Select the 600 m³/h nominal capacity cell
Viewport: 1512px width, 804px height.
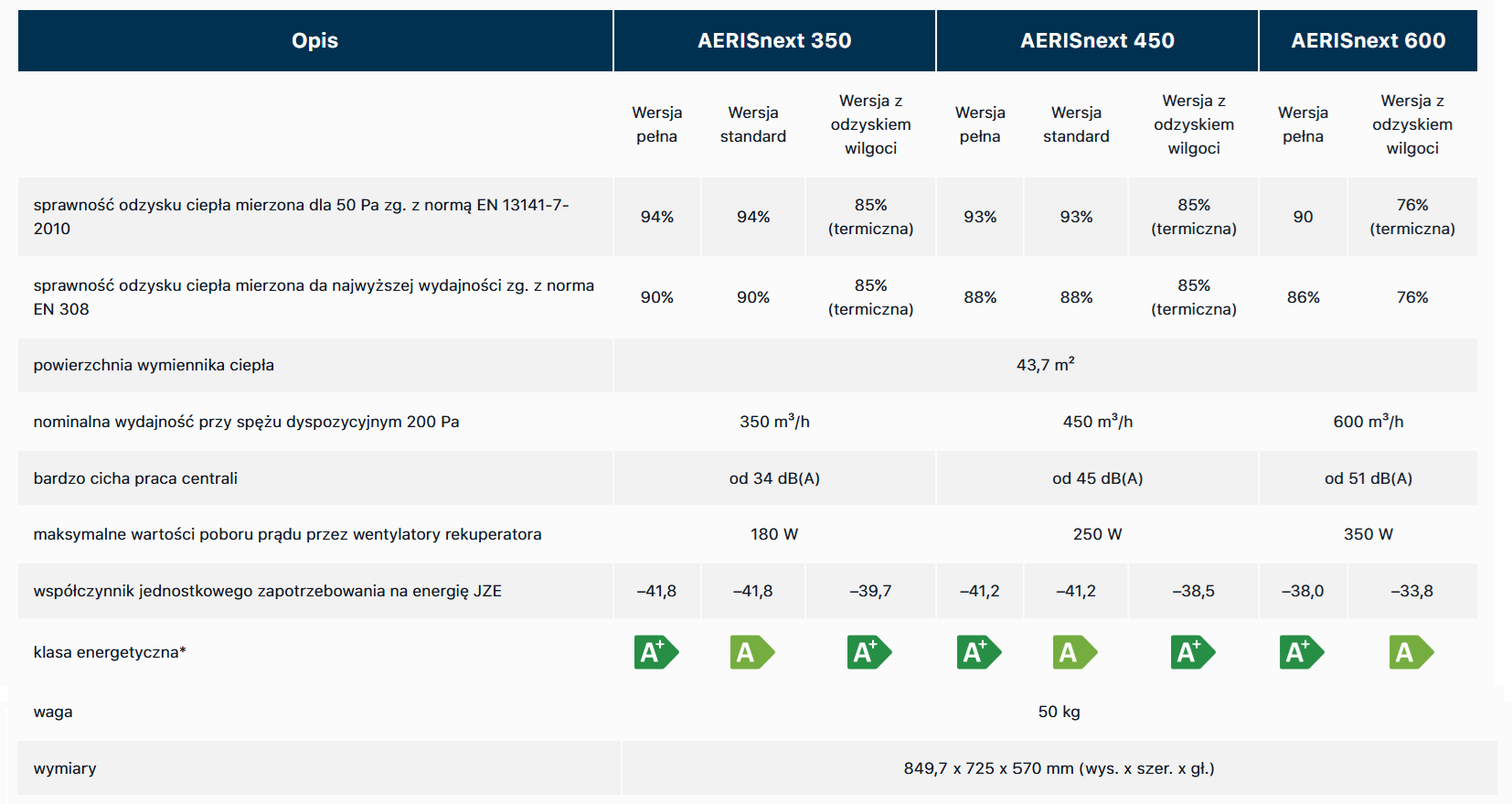coord(1368,422)
